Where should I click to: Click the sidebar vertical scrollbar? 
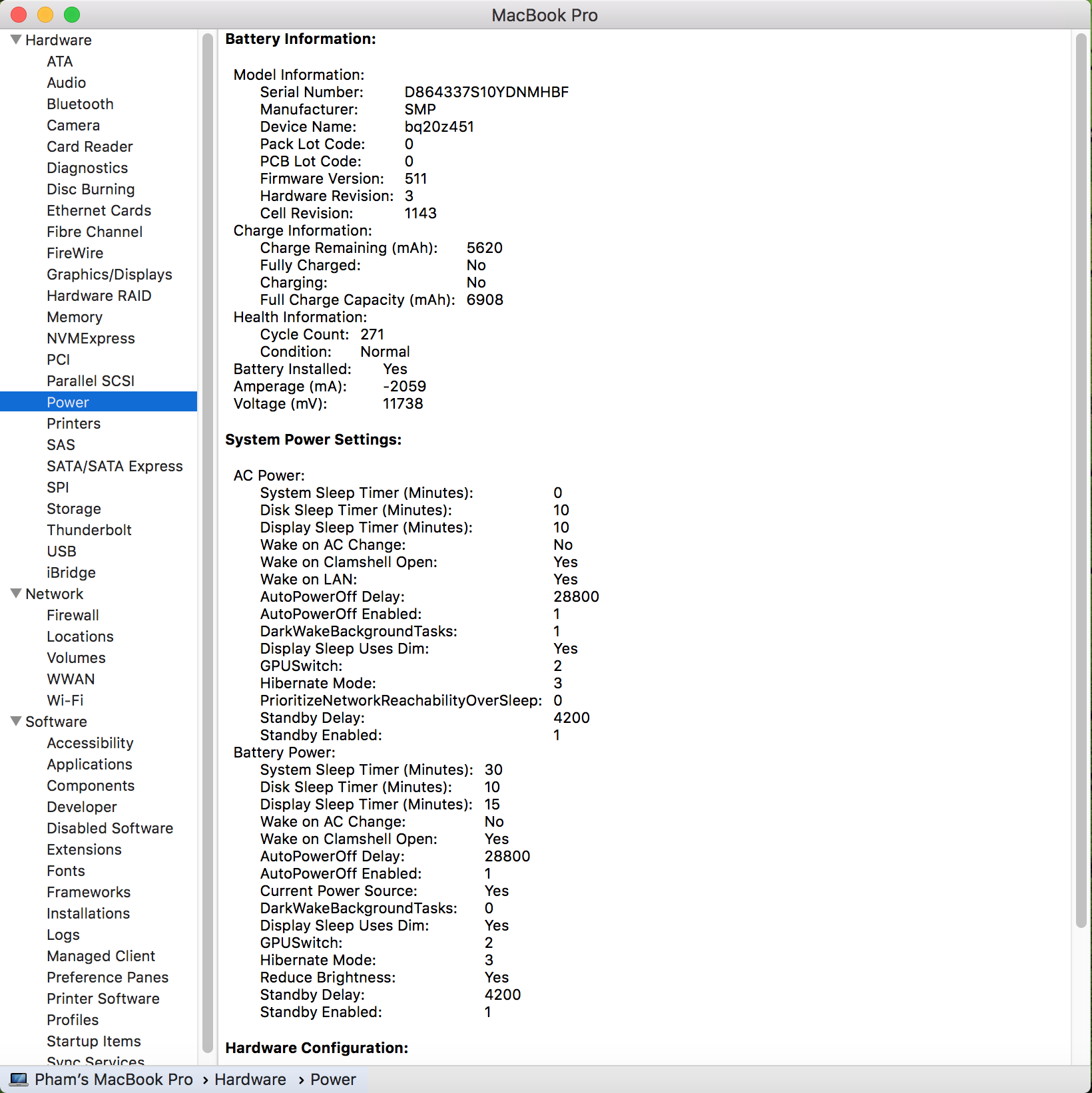click(x=207, y=533)
